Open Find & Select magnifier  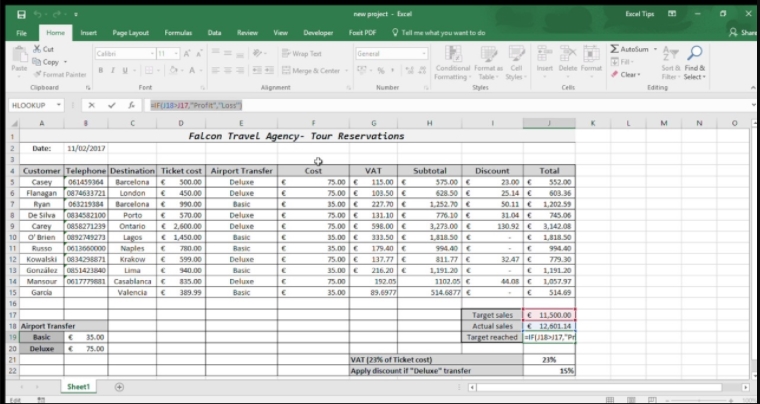click(694, 56)
